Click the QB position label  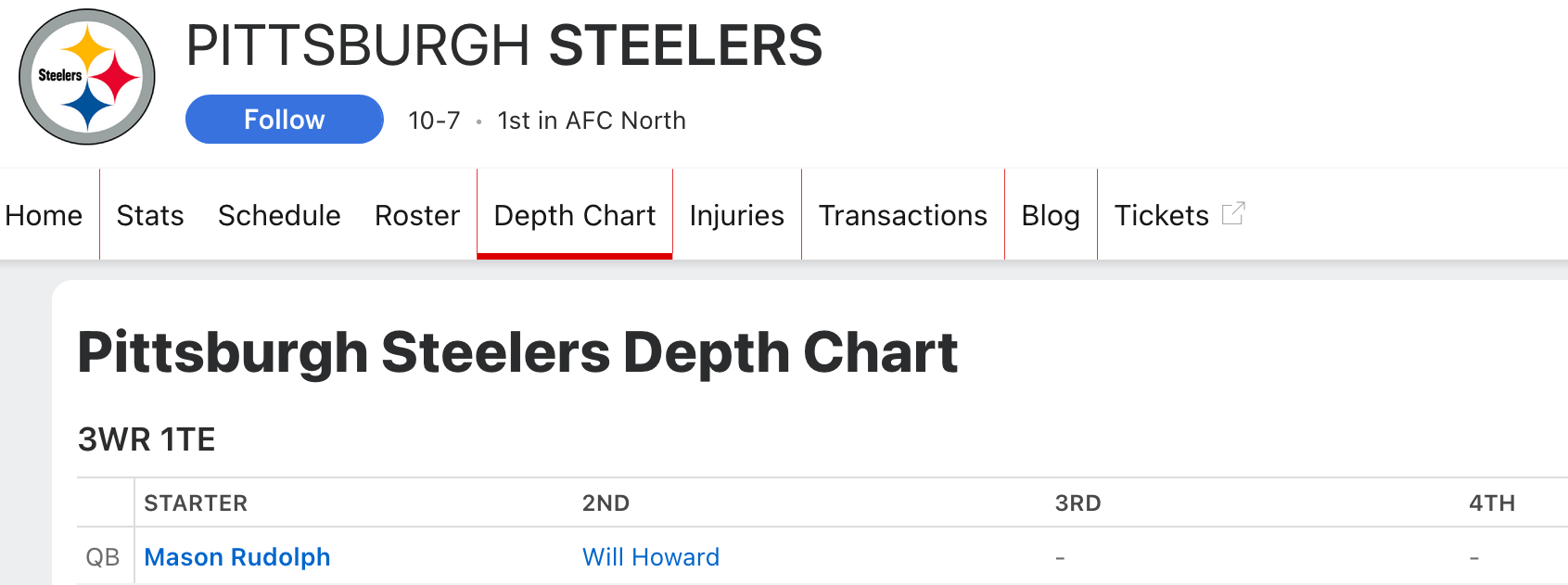(103, 557)
